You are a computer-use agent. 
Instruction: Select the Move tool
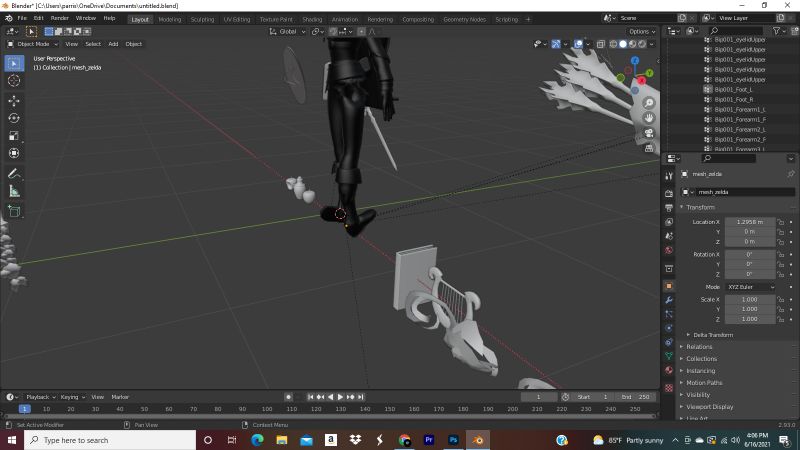click(14, 101)
